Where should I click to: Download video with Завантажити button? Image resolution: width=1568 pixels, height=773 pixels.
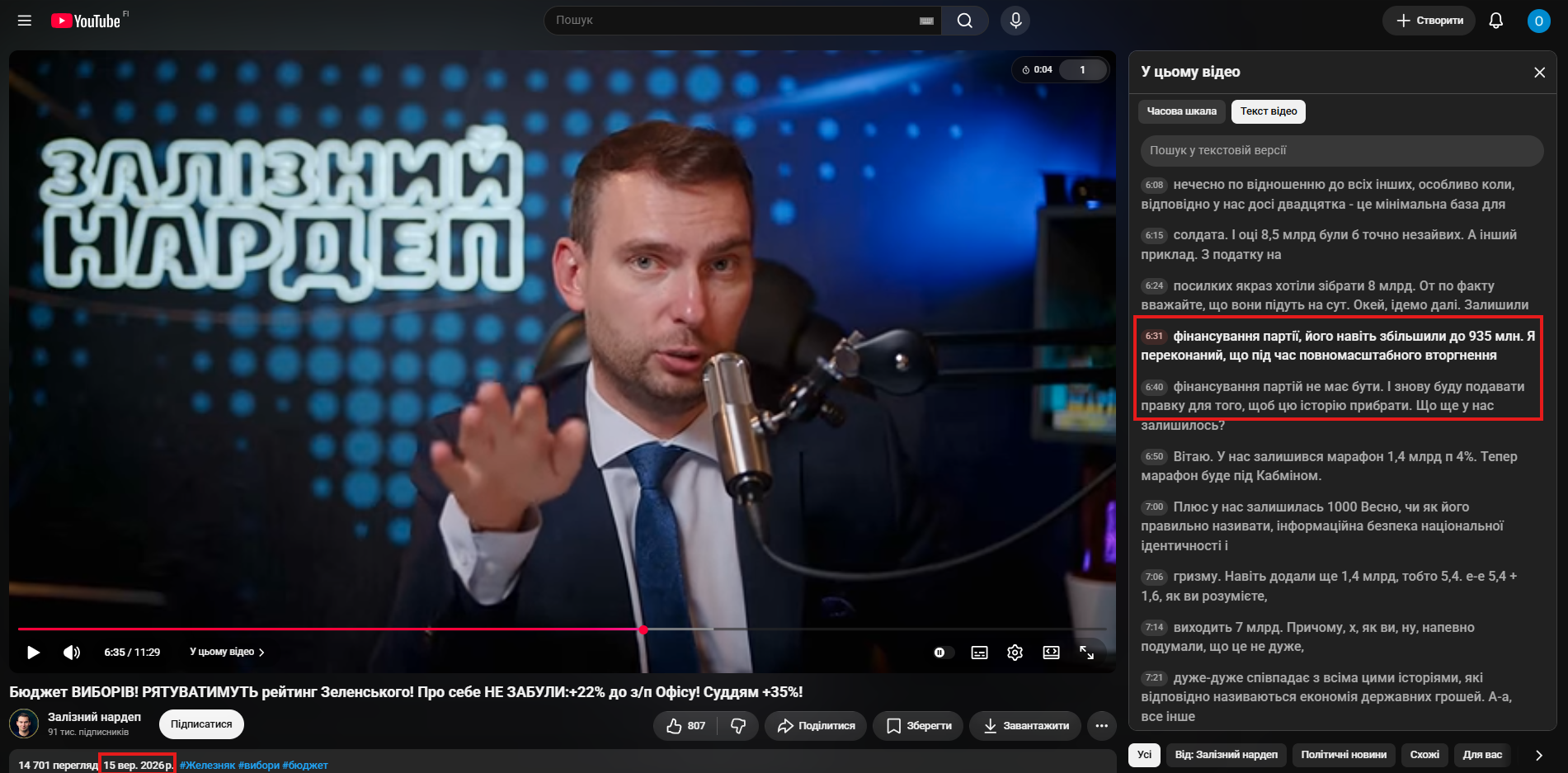coord(1025,726)
